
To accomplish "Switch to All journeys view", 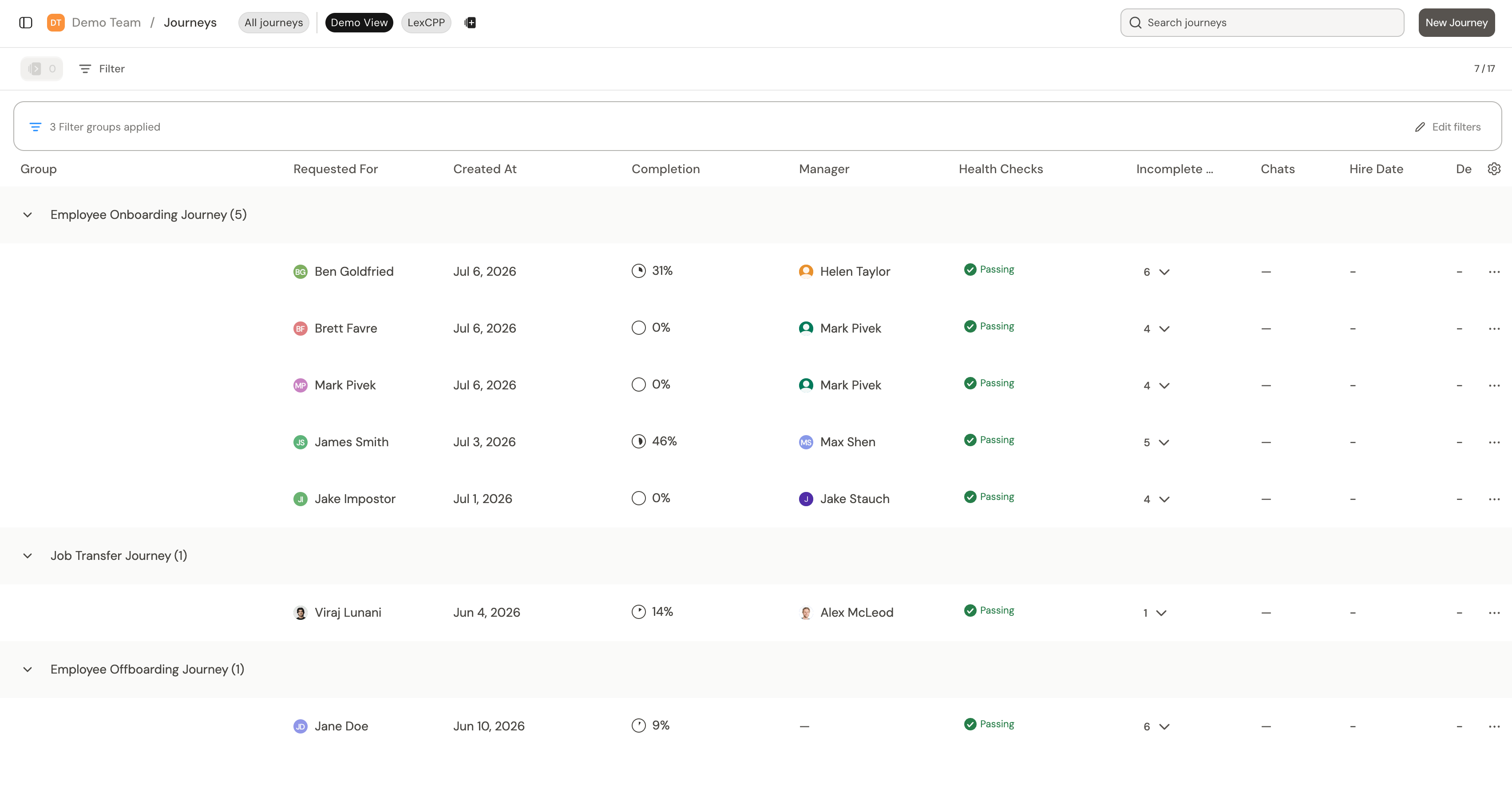I will pos(273,22).
